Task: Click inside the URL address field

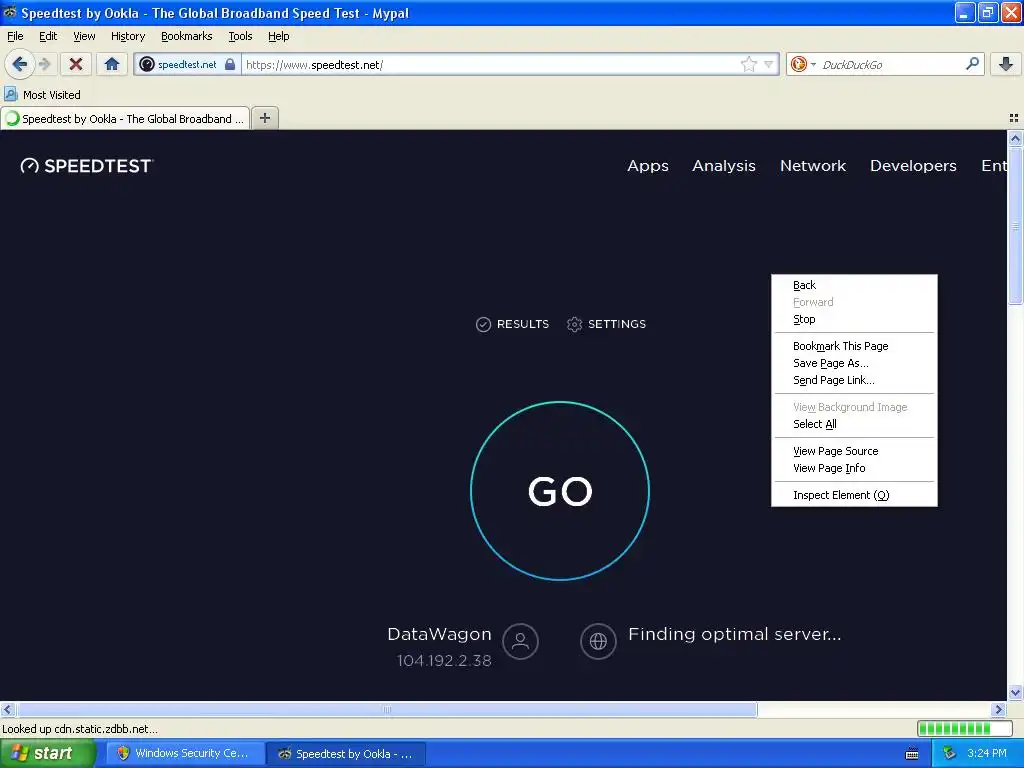Action: pos(490,64)
